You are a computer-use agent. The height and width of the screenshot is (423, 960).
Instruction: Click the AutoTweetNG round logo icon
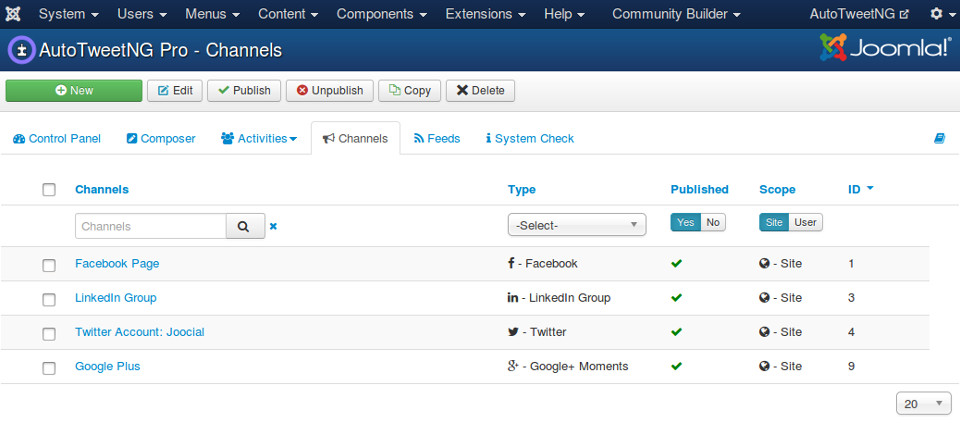pyautogui.click(x=21, y=50)
